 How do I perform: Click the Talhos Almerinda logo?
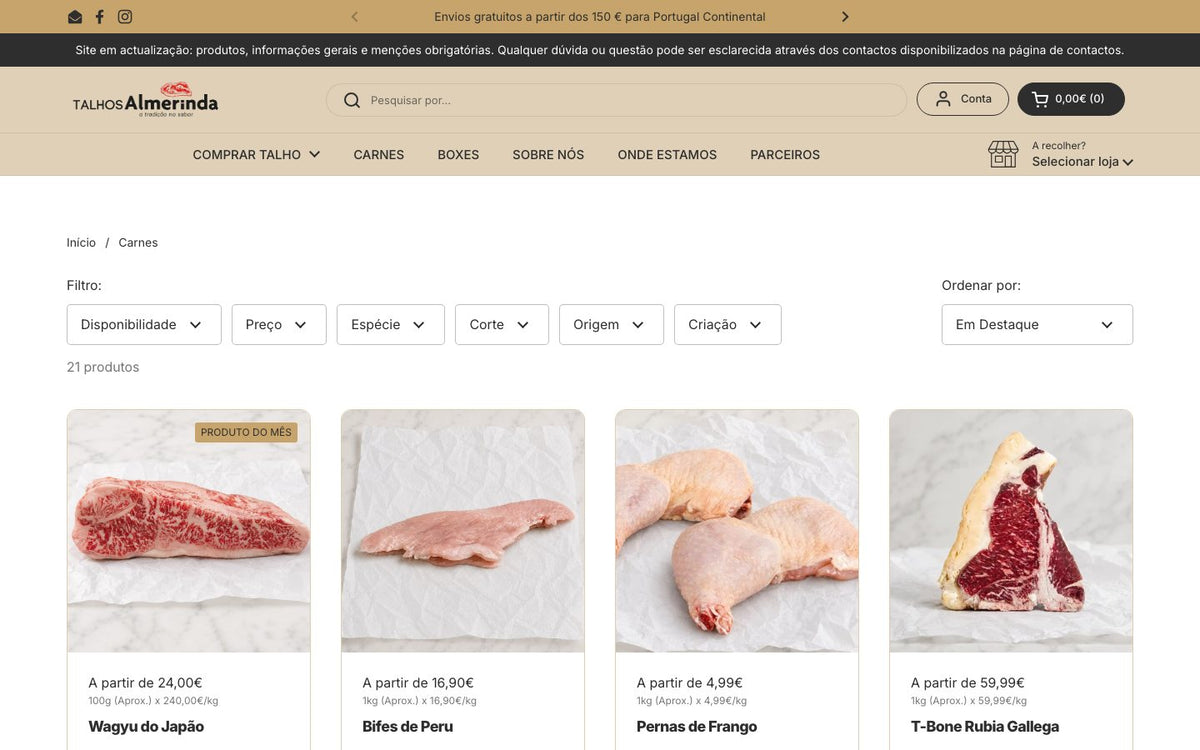click(x=145, y=100)
